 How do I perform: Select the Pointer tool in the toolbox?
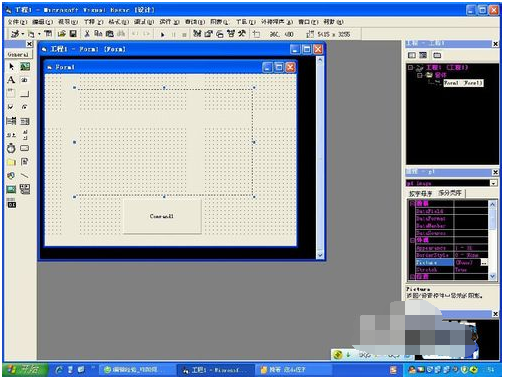pos(11,67)
